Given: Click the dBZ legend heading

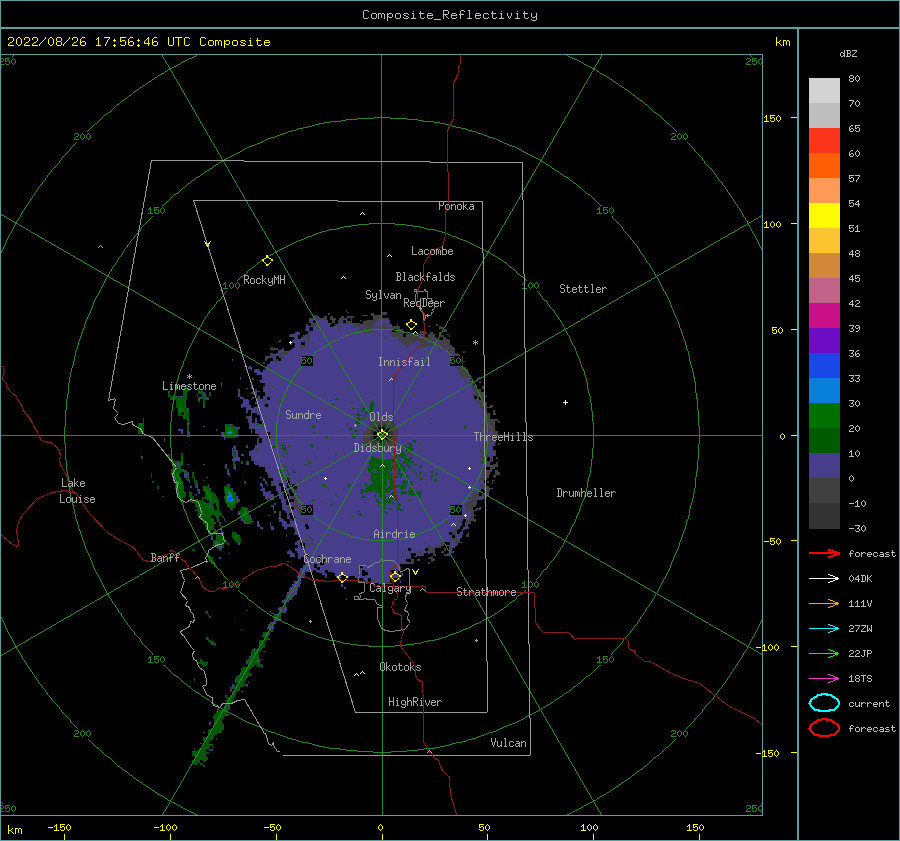Looking at the screenshot, I should [x=848, y=53].
